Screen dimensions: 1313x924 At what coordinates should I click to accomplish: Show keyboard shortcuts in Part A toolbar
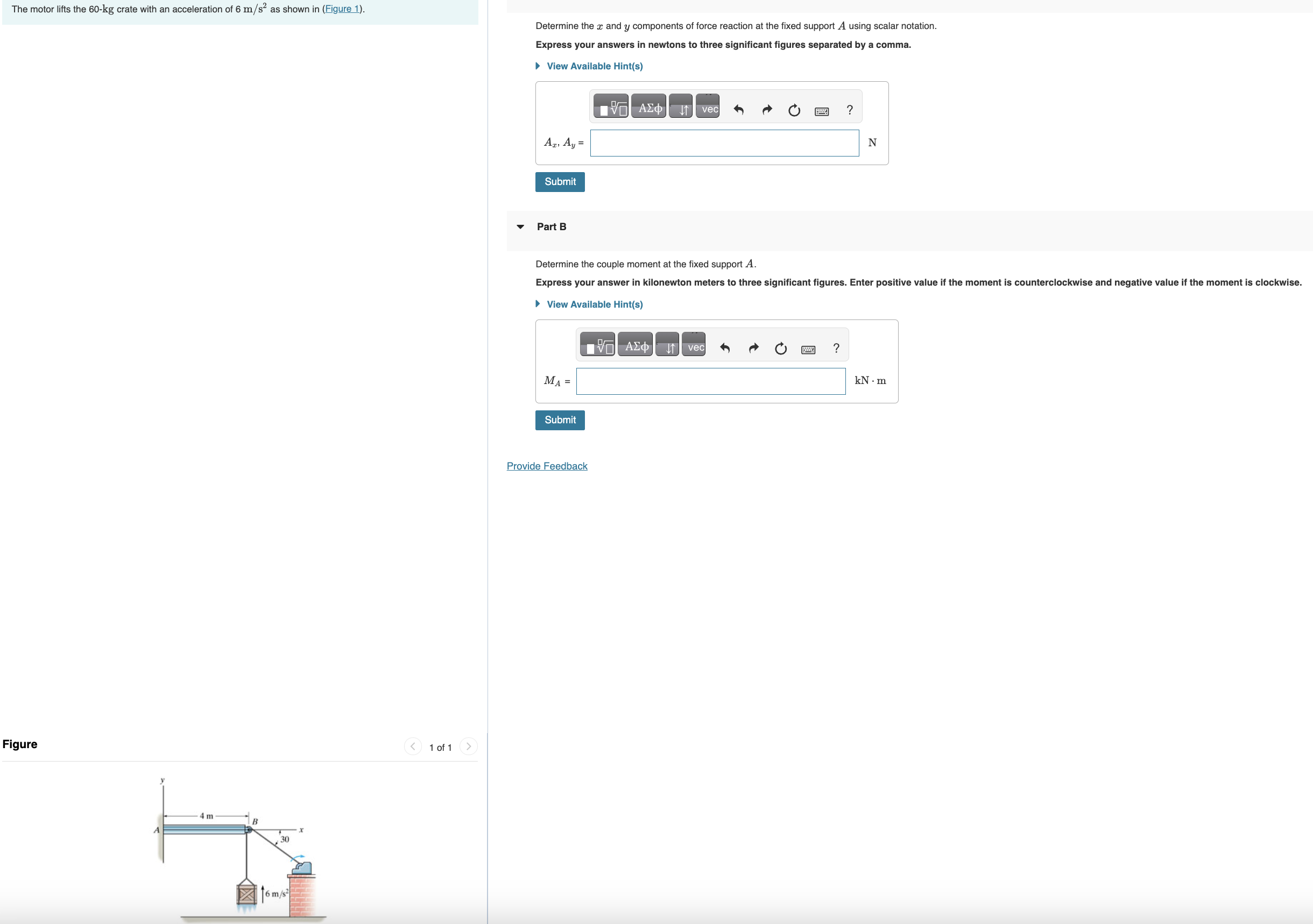pos(821,111)
